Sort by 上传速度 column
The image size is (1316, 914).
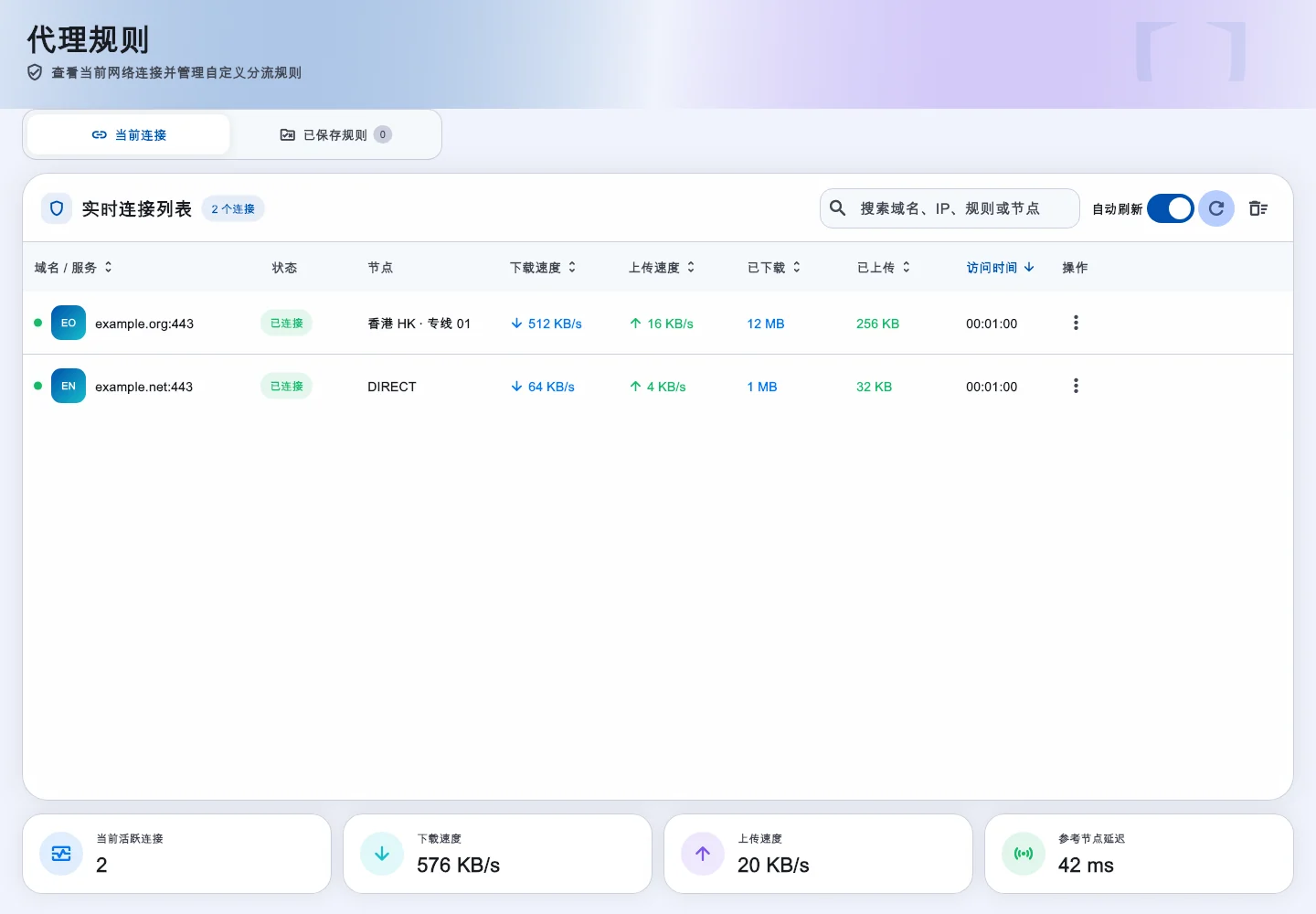tap(662, 267)
